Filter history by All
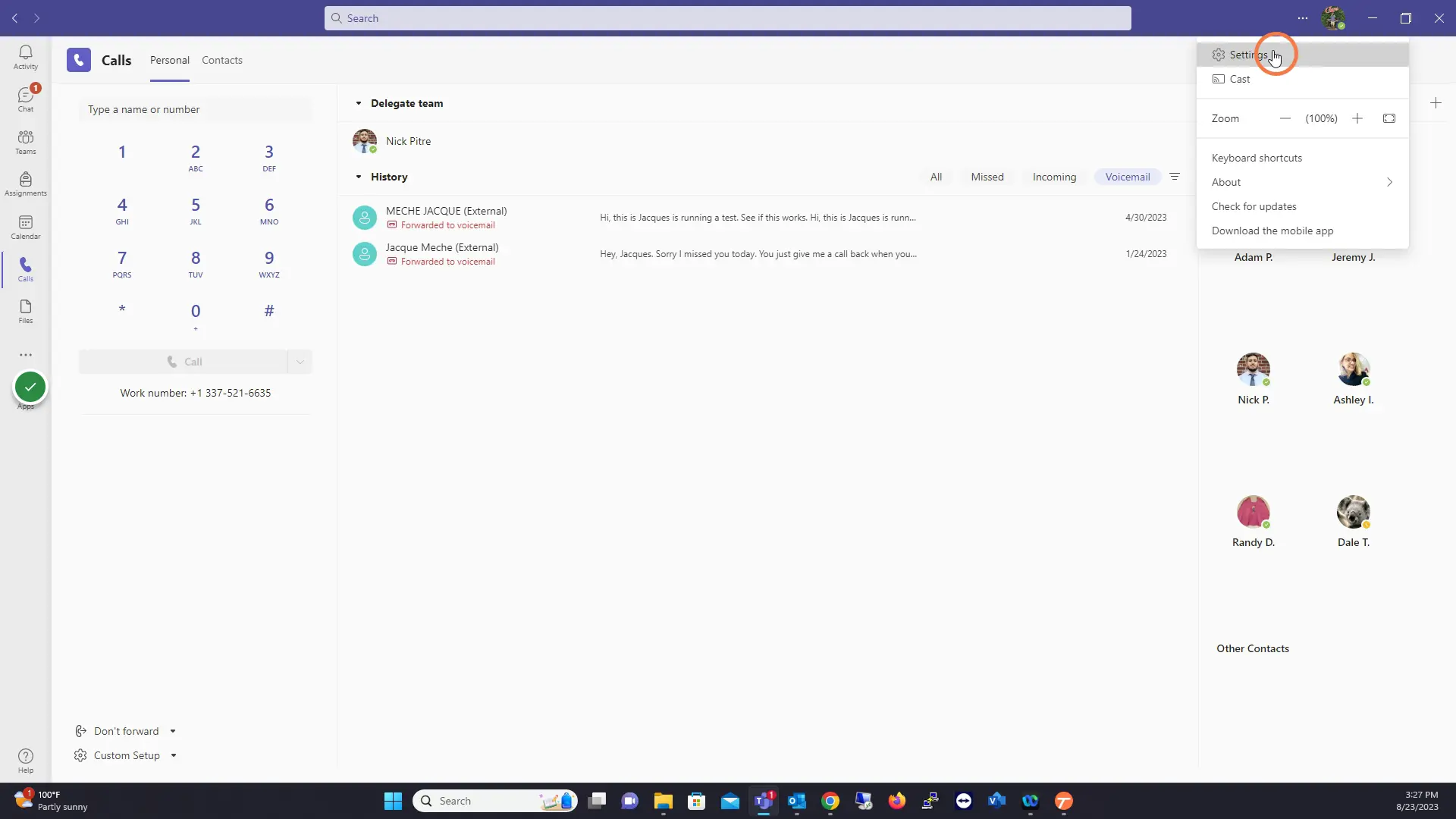1456x819 pixels. point(936,177)
